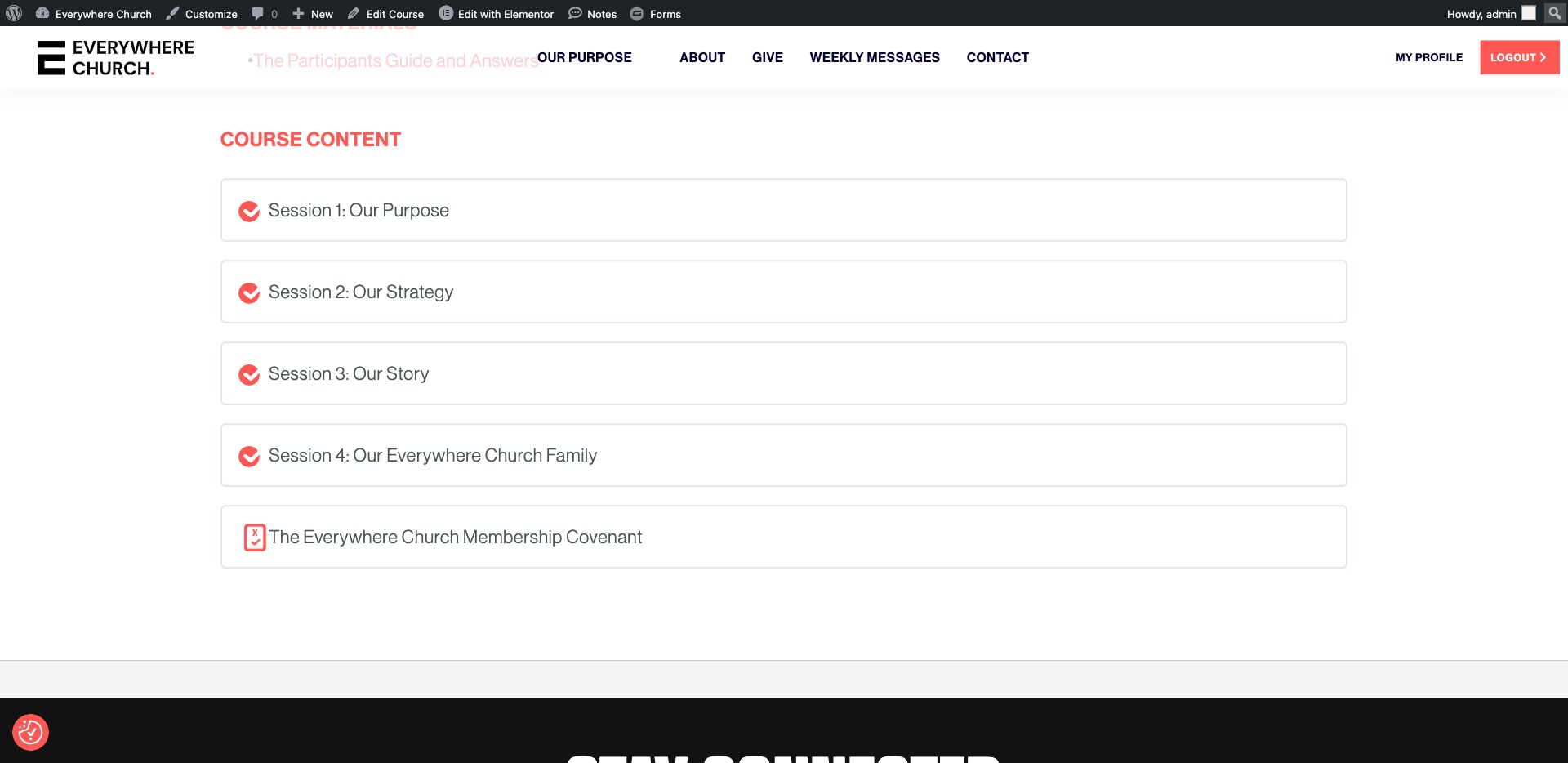Open Forms in admin bar
Image resolution: width=1568 pixels, height=763 pixels.
point(656,14)
